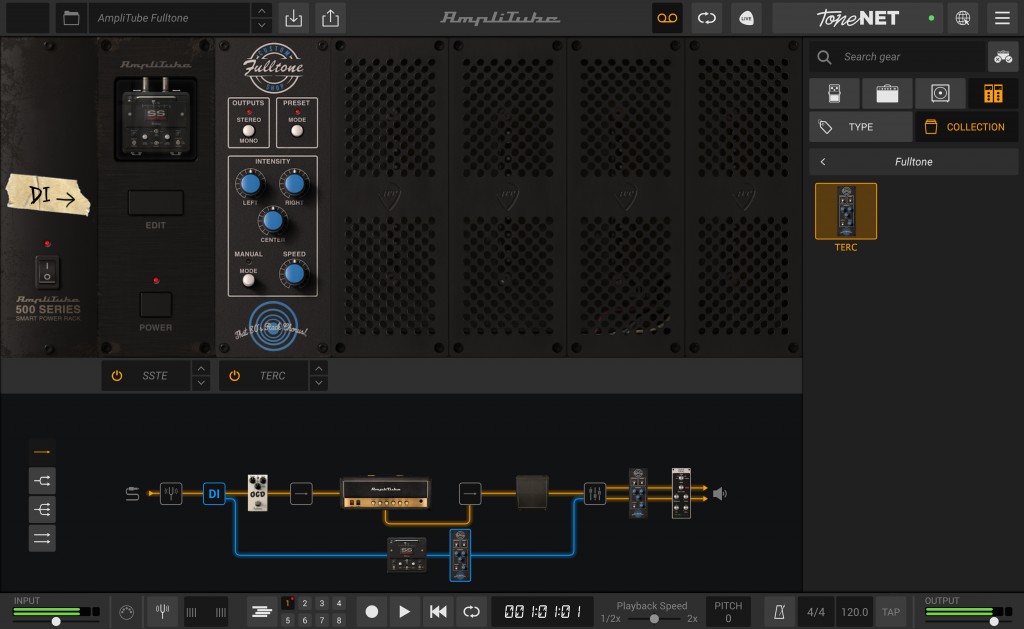Select the TERC thumbnail in the browser
Screen dimensions: 1024x629
click(x=845, y=211)
